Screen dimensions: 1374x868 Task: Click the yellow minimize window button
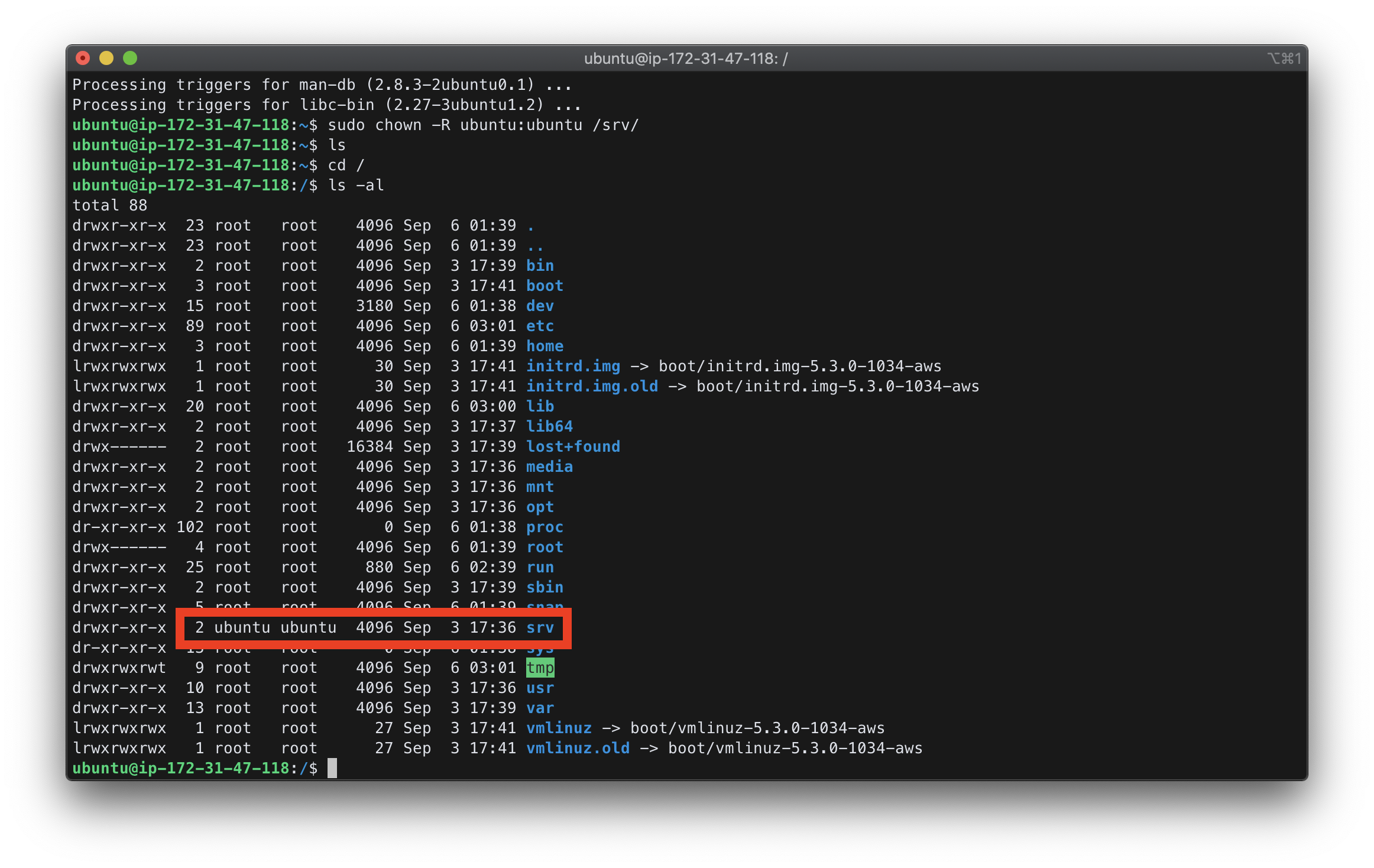106,58
